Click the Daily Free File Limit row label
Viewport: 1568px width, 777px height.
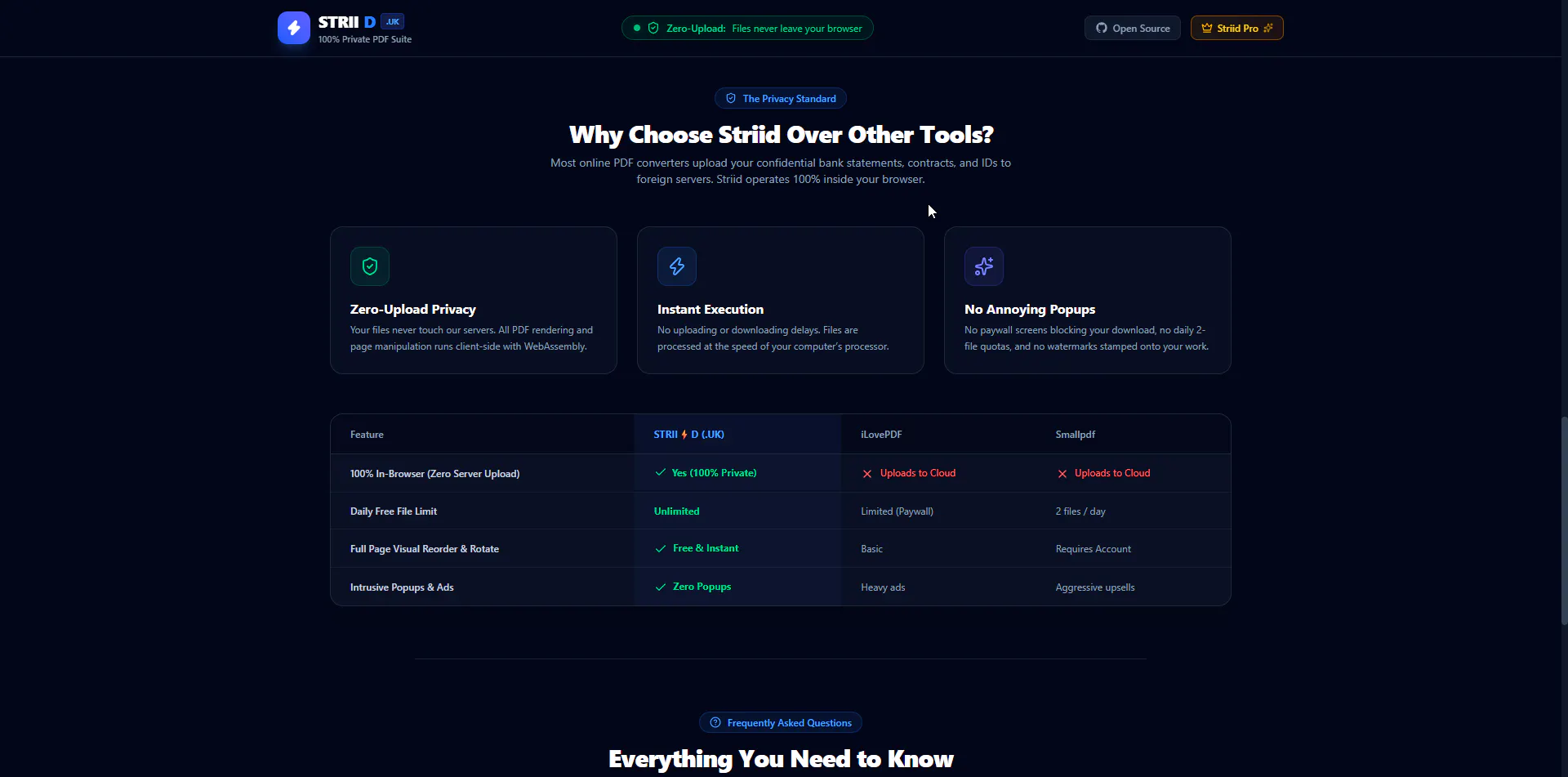click(x=394, y=511)
